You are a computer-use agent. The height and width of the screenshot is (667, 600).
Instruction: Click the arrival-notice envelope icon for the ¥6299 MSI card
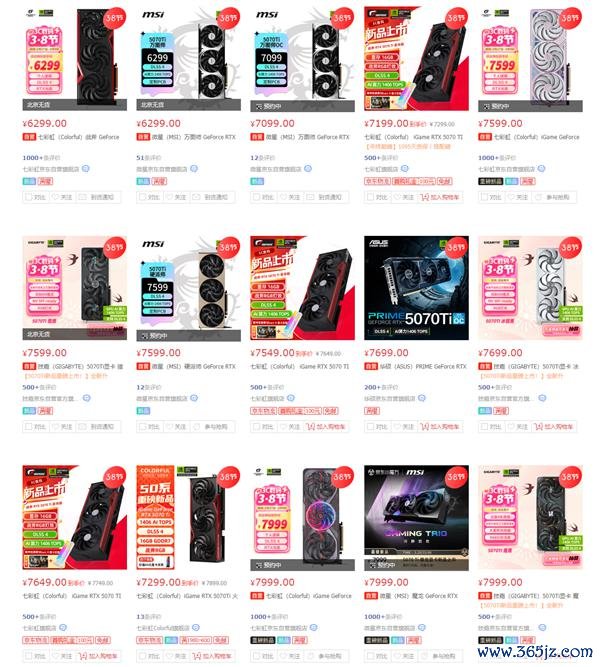[x=196, y=197]
